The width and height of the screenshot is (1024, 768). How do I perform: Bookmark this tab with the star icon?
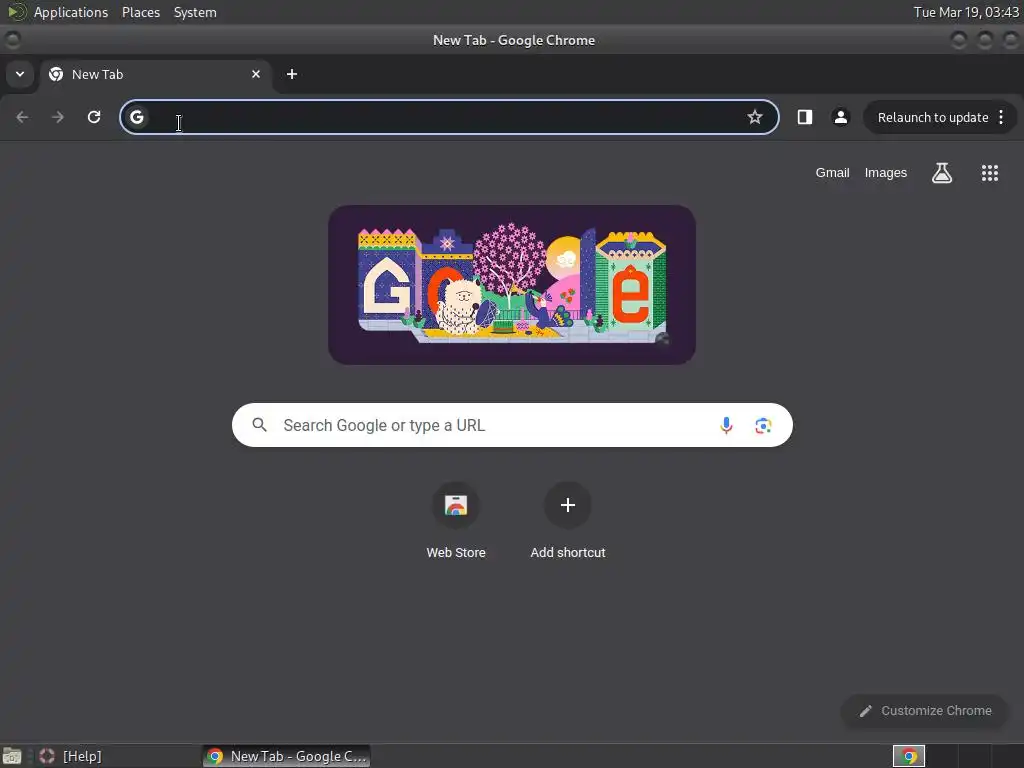tap(755, 117)
